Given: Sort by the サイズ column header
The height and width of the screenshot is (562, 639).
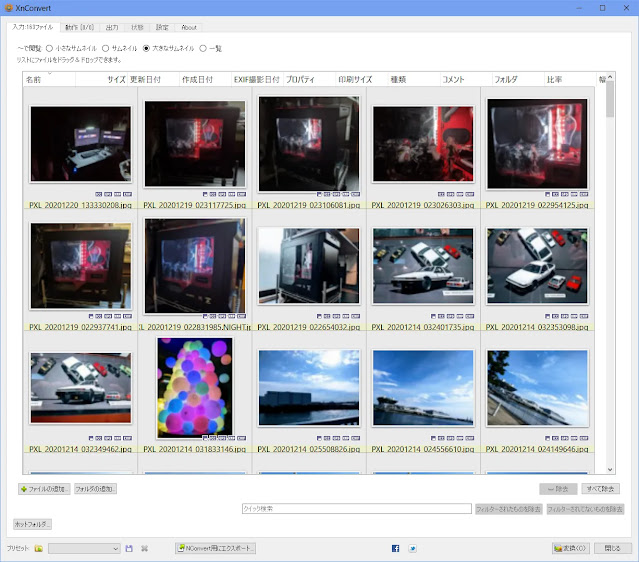Looking at the screenshot, I should pyautogui.click(x=101, y=79).
